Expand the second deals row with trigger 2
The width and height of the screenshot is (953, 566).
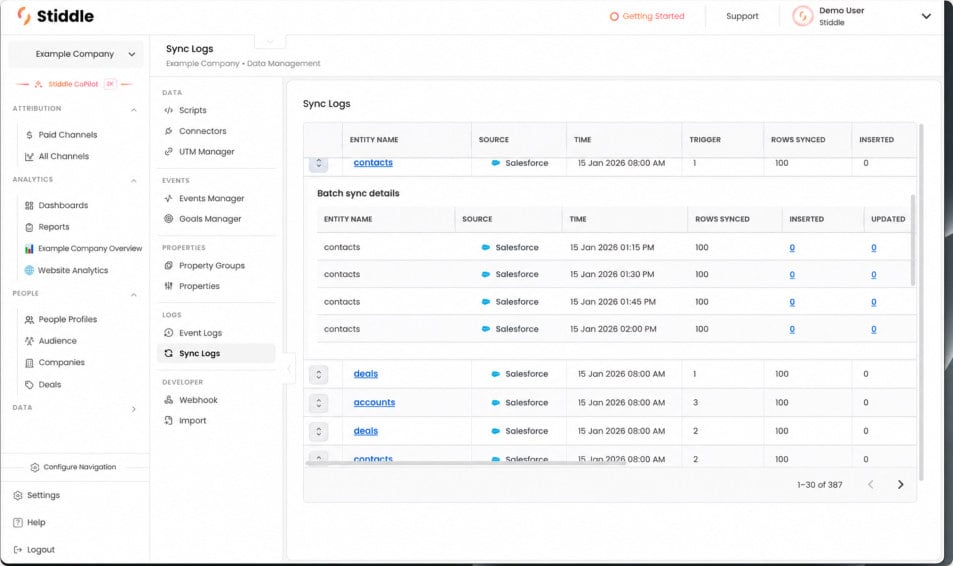click(318, 432)
